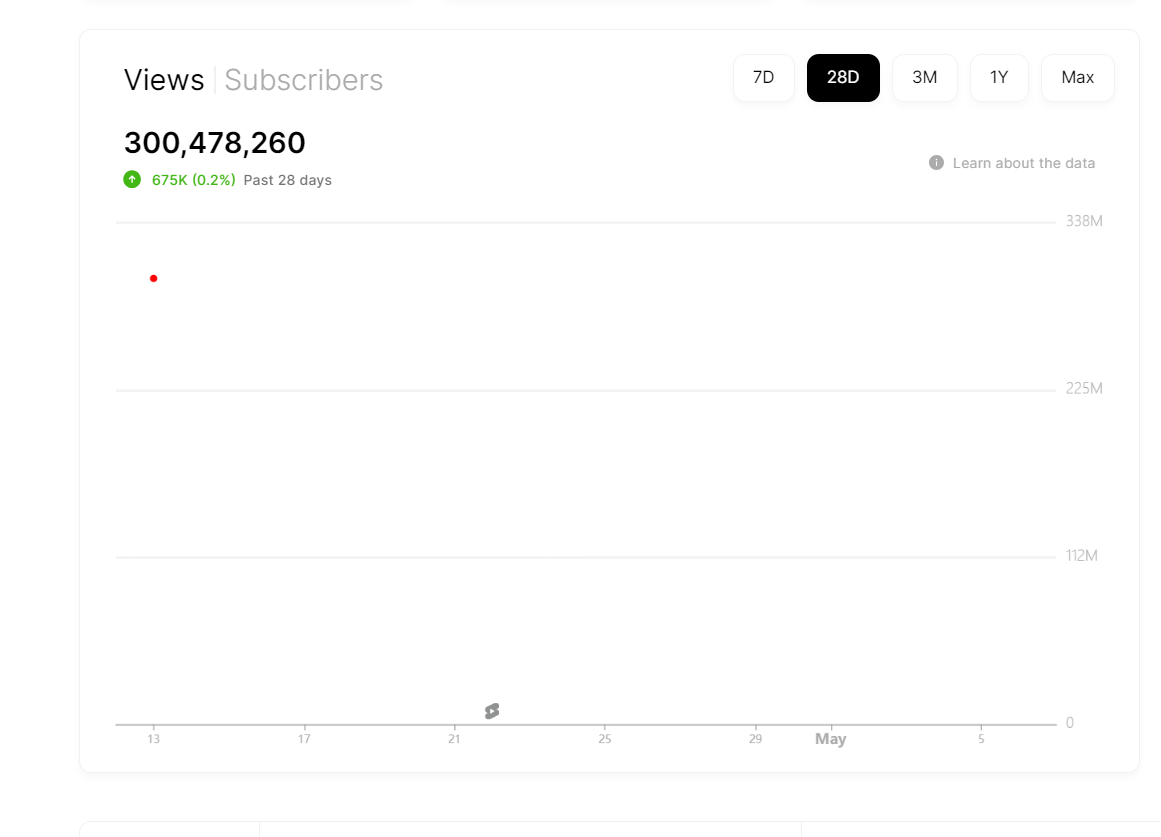1161x837 pixels.
Task: Click the 338M y-axis label
Action: [1083, 221]
